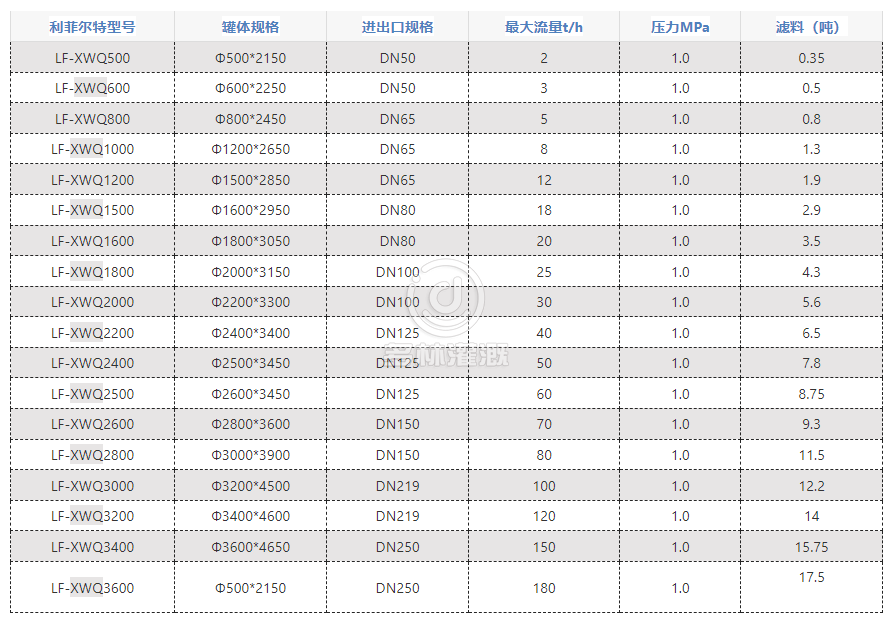
Task: Select the filter material value 8.75
Action: pos(811,394)
